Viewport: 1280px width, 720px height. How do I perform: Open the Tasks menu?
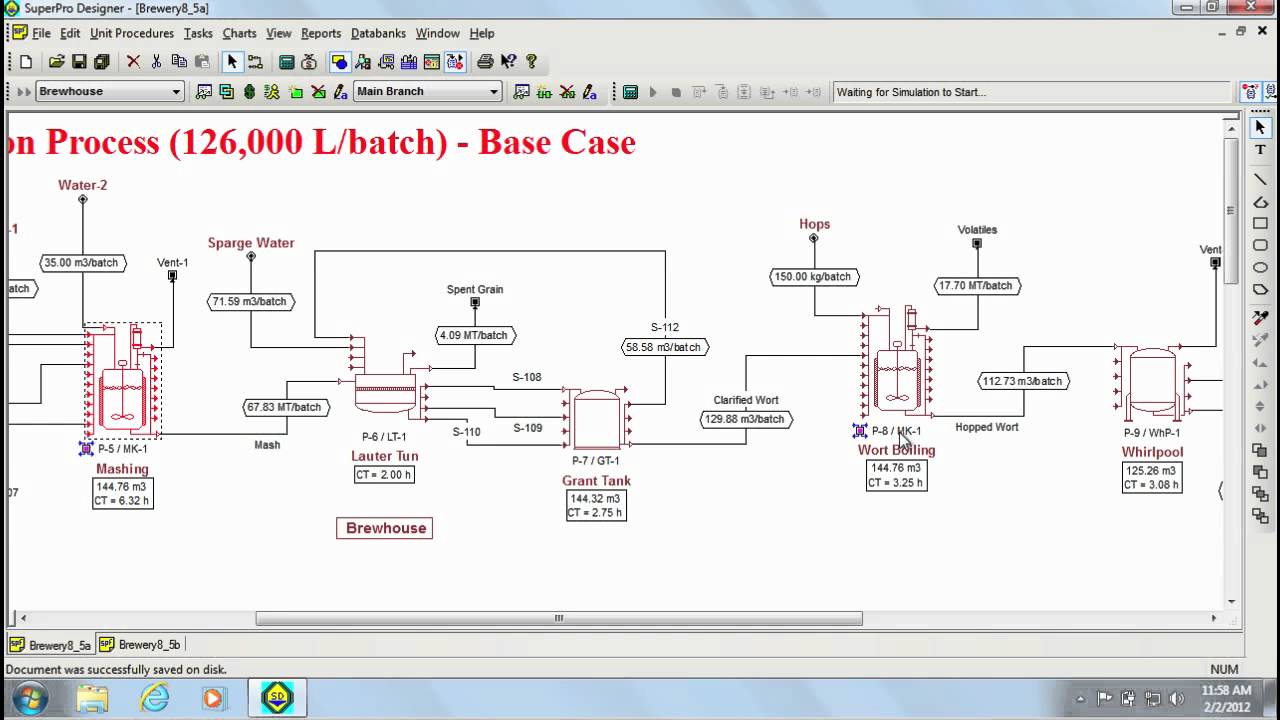(x=198, y=33)
